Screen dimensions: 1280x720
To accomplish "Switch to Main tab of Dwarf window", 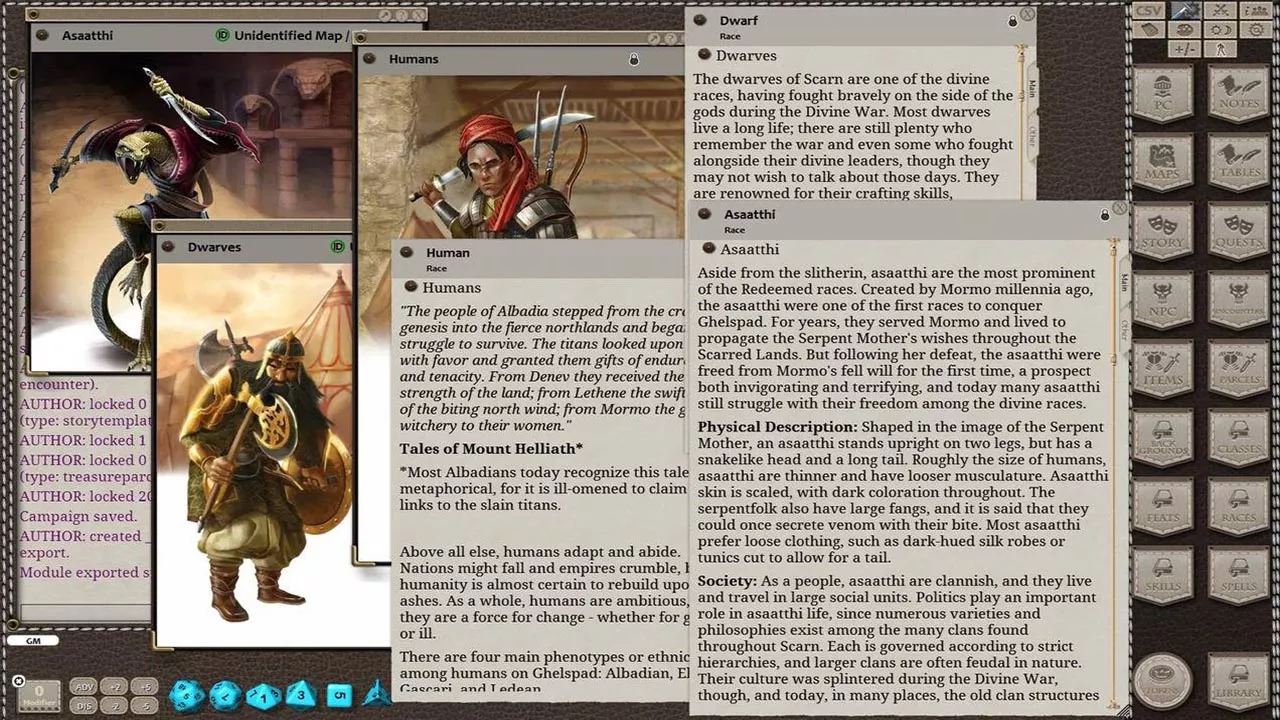I will point(1031,88).
